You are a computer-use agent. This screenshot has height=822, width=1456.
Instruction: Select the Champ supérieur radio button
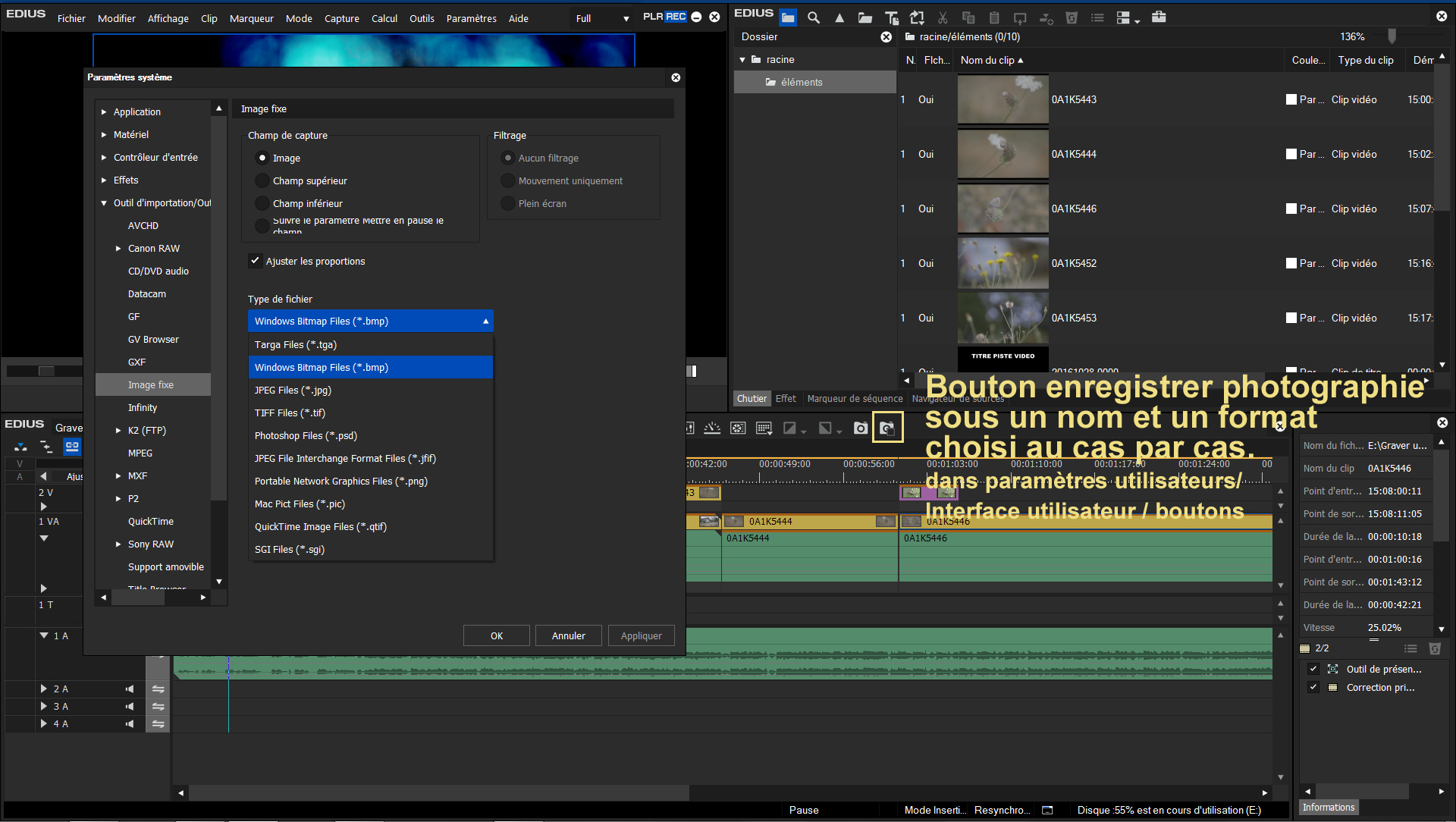pyautogui.click(x=262, y=180)
